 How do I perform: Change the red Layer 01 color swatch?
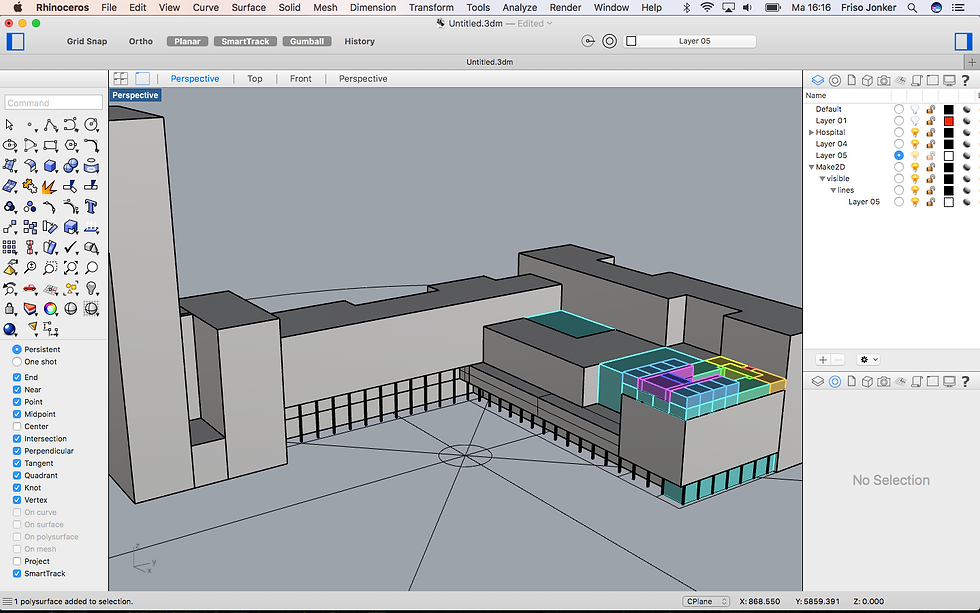[x=949, y=121]
